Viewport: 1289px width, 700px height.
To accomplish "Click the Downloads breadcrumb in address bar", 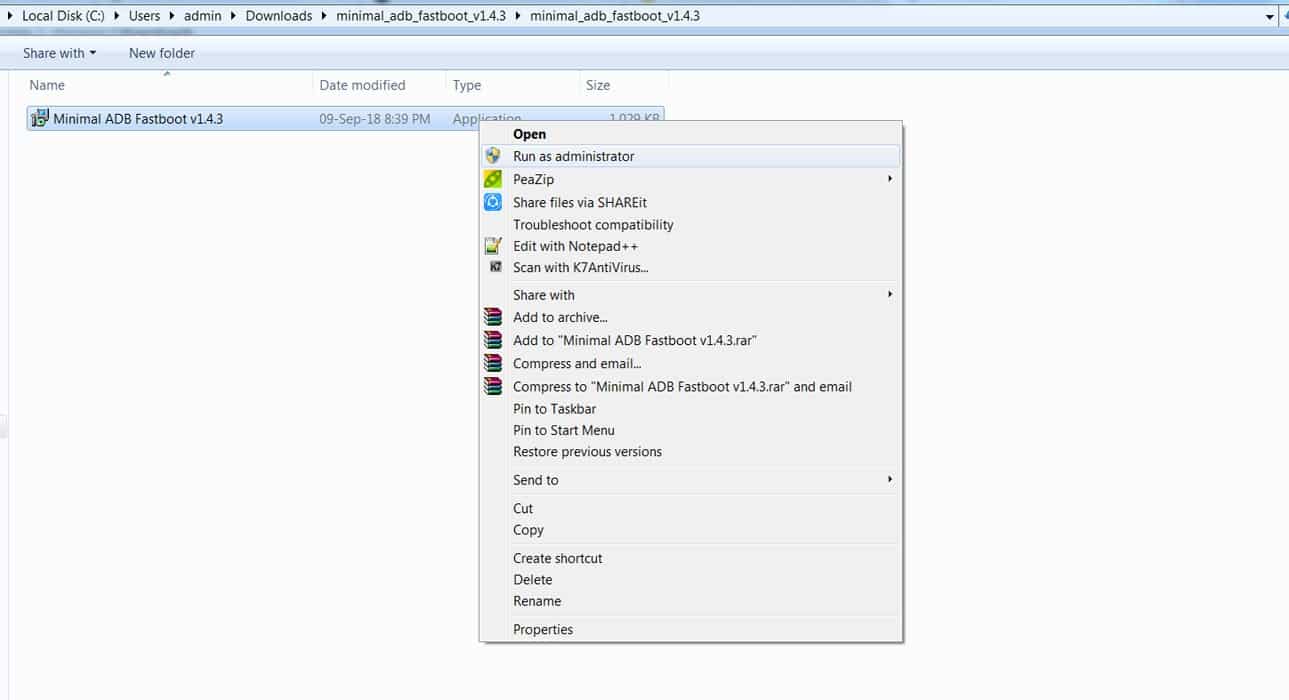I will (x=278, y=16).
